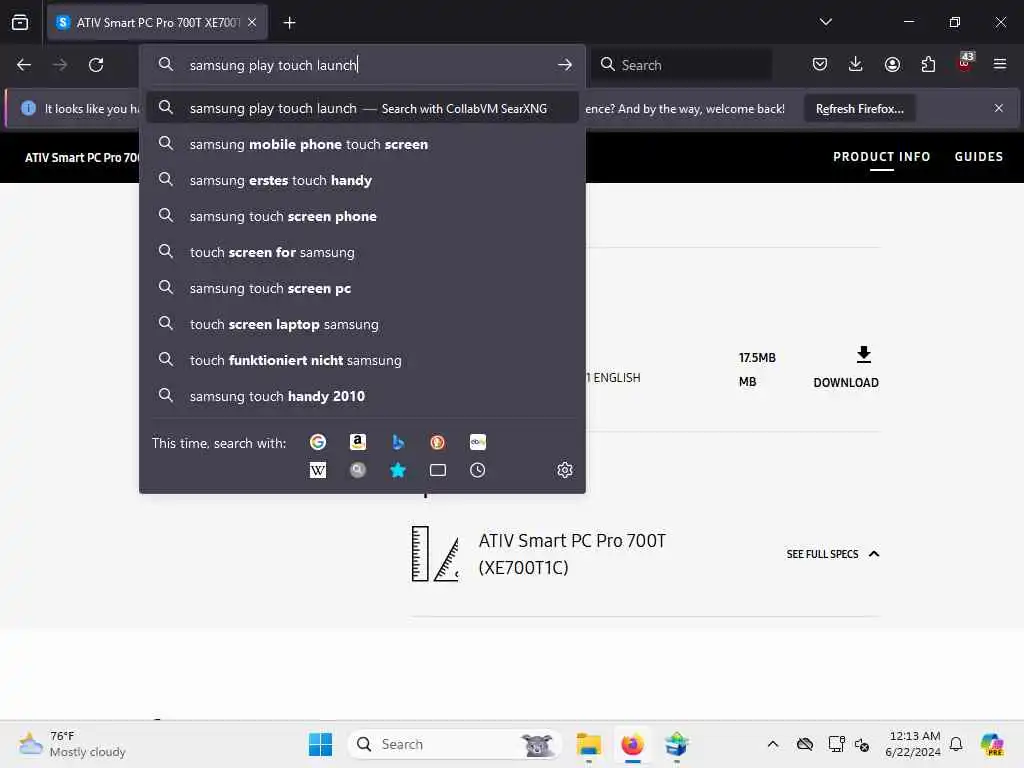Dismiss the welcome back notification bar

point(999,108)
